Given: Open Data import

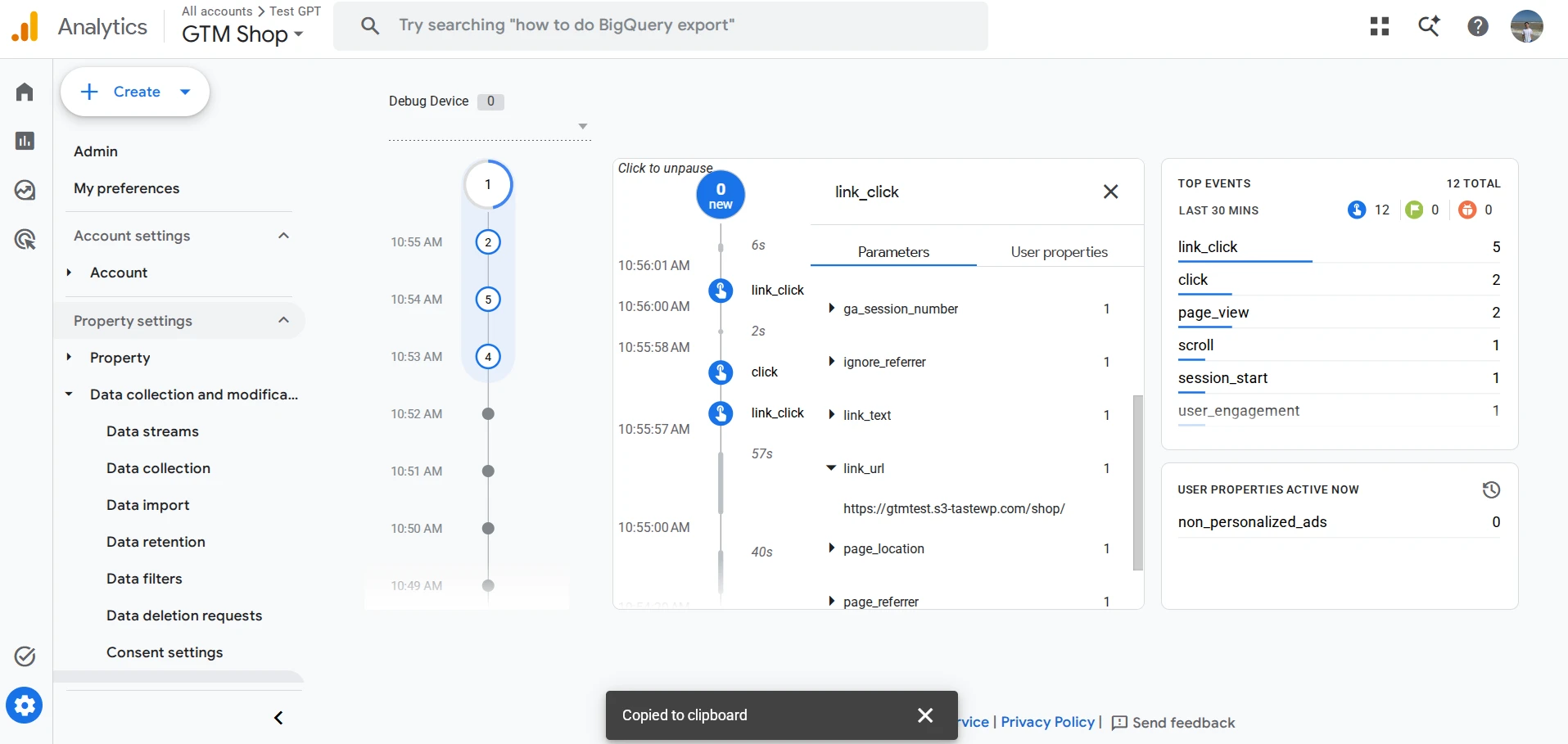Looking at the screenshot, I should tap(147, 505).
